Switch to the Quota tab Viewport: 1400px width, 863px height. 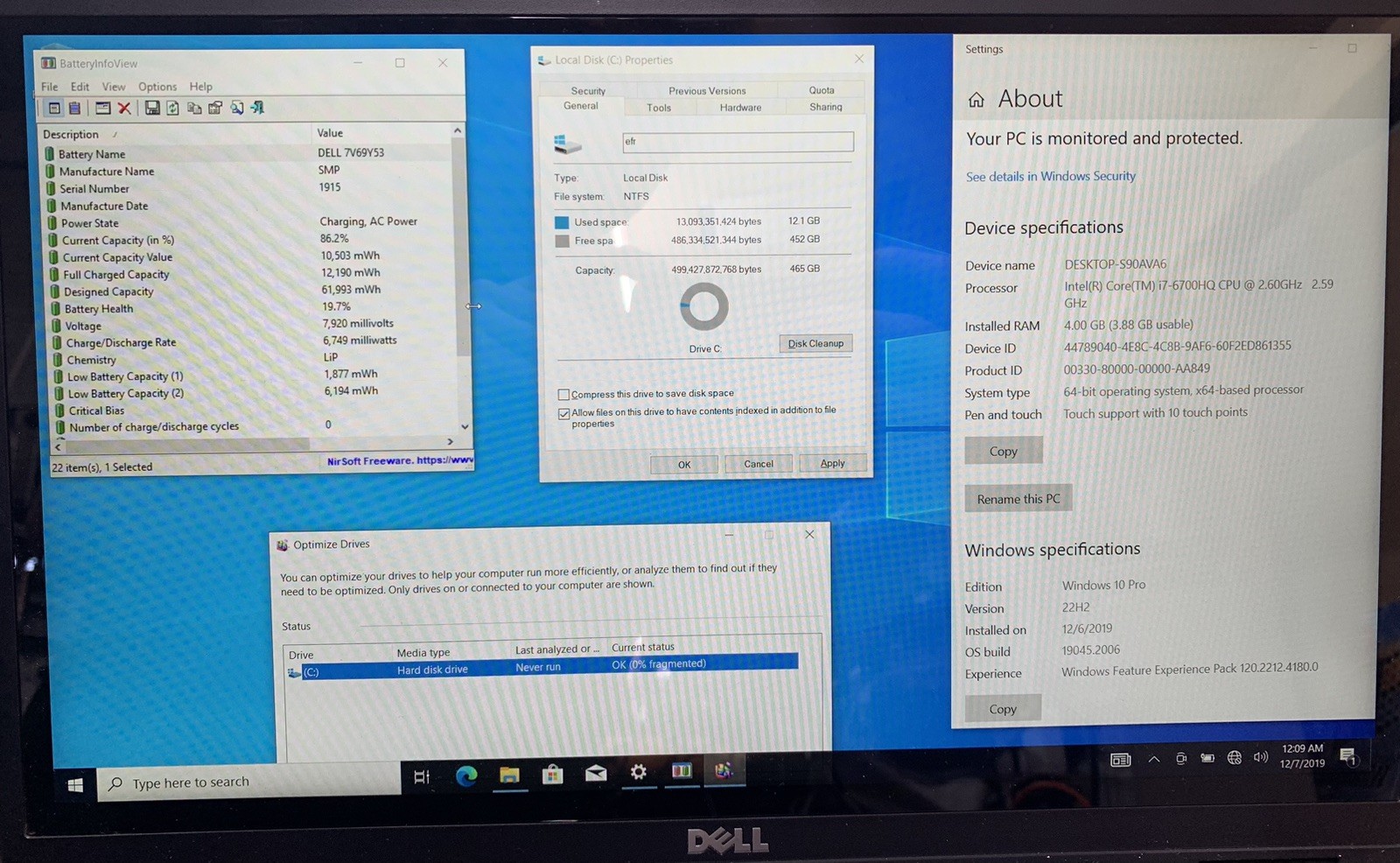(822, 89)
